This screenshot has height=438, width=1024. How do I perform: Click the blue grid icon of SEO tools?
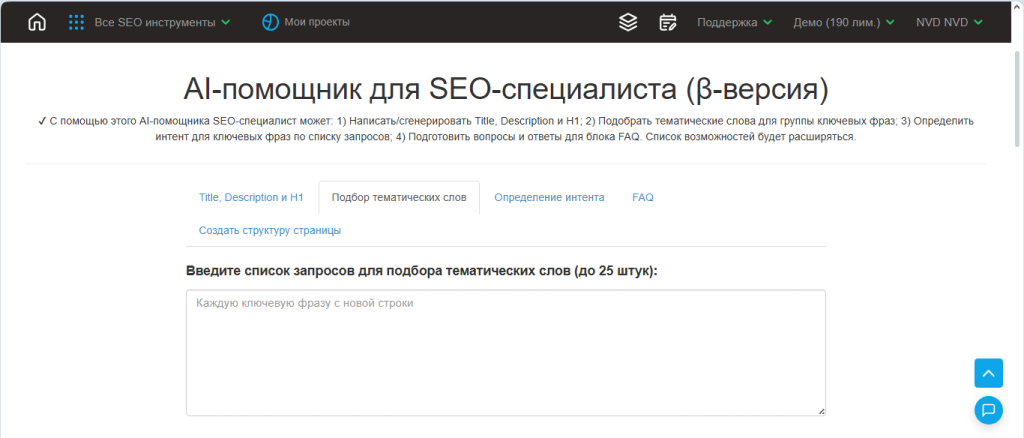(x=76, y=22)
